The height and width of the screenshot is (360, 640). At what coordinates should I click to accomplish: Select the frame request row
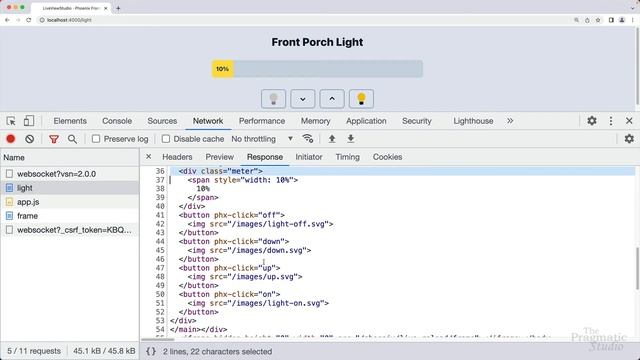pyautogui.click(x=70, y=216)
